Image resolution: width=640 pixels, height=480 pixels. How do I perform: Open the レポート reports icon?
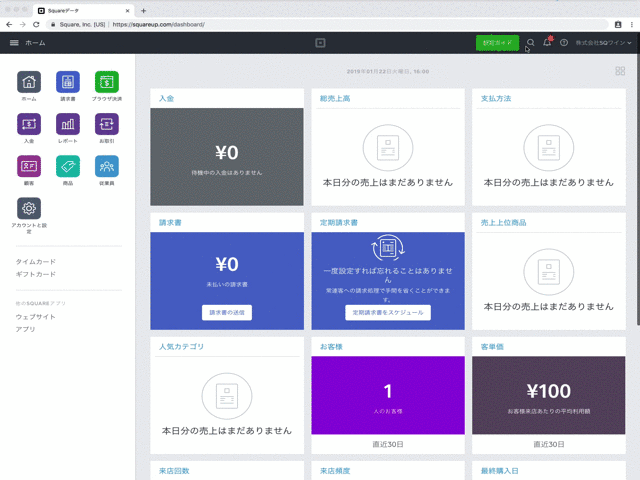[68, 125]
